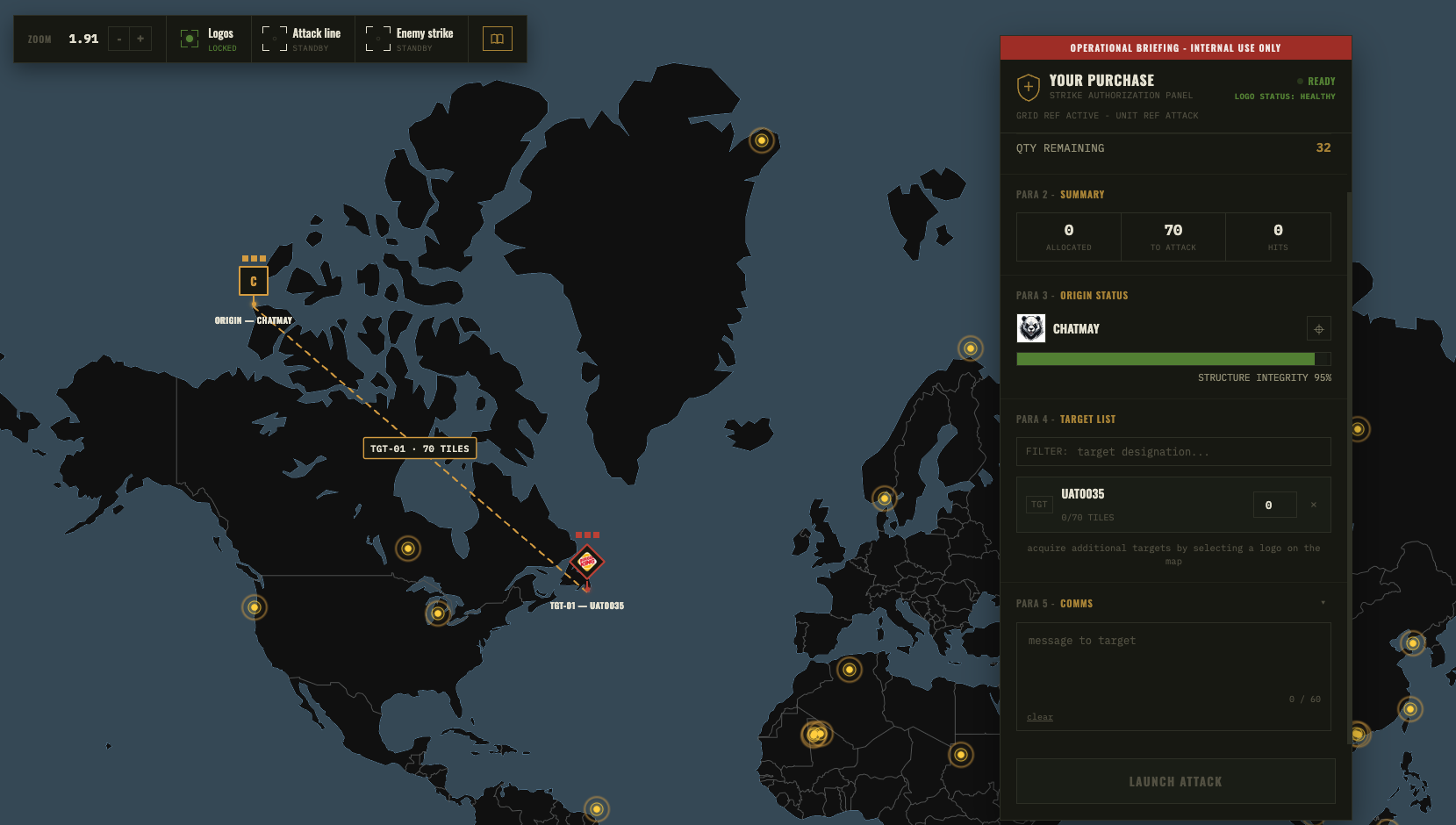
Task: Open the briefing book icon
Action: point(497,39)
